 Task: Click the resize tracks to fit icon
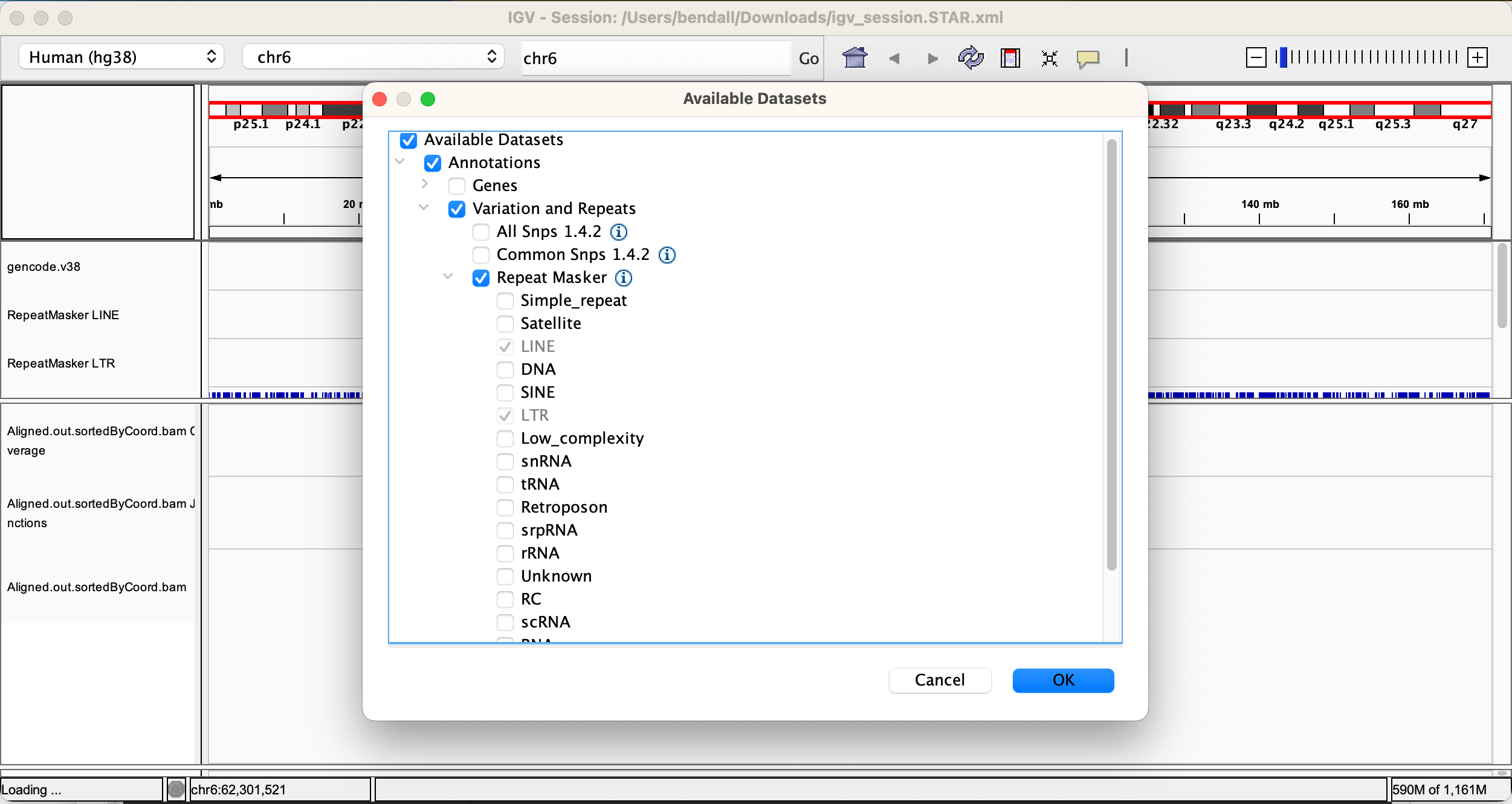tap(1050, 59)
